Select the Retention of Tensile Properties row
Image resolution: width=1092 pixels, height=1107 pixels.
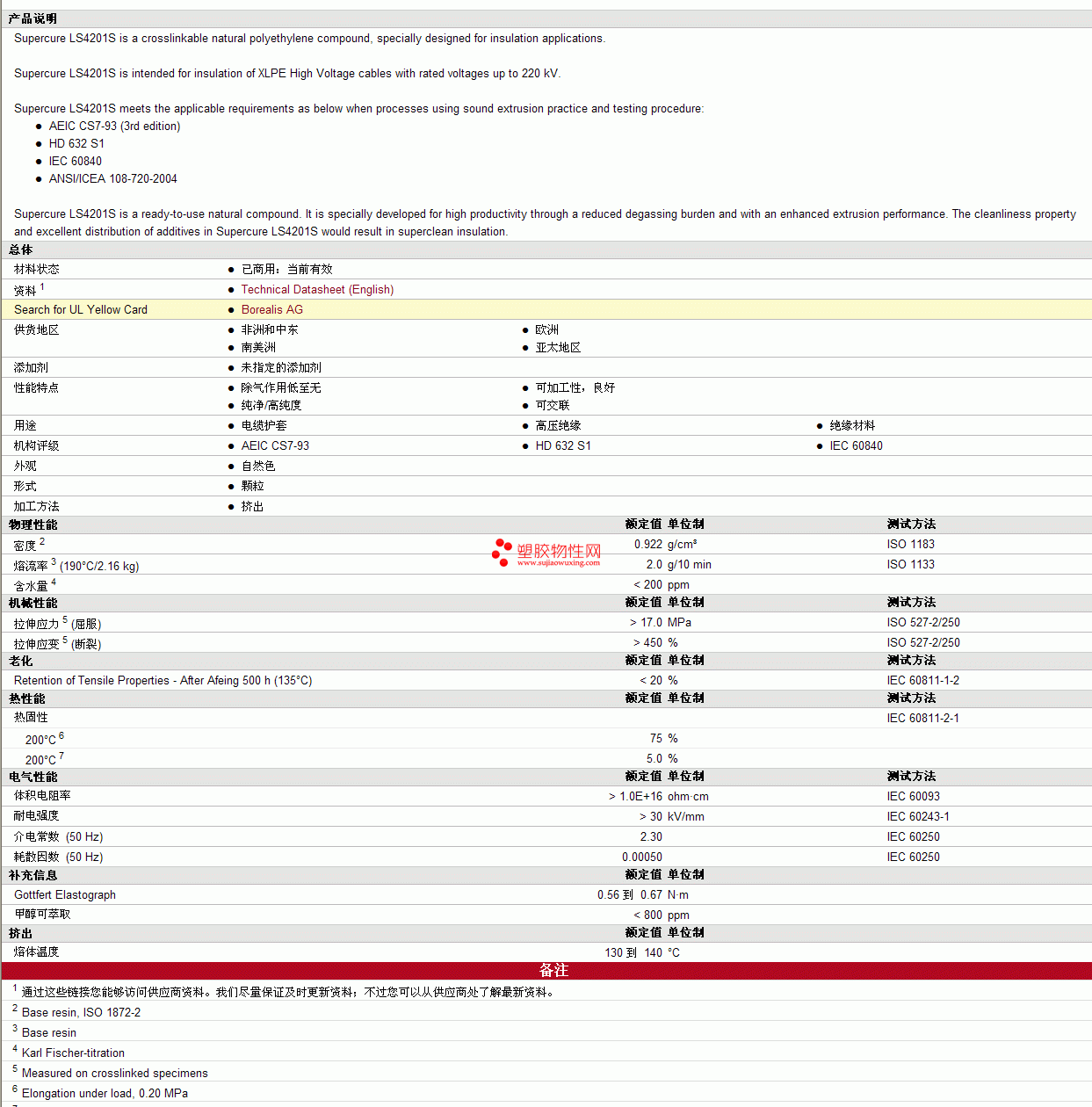tap(546, 680)
